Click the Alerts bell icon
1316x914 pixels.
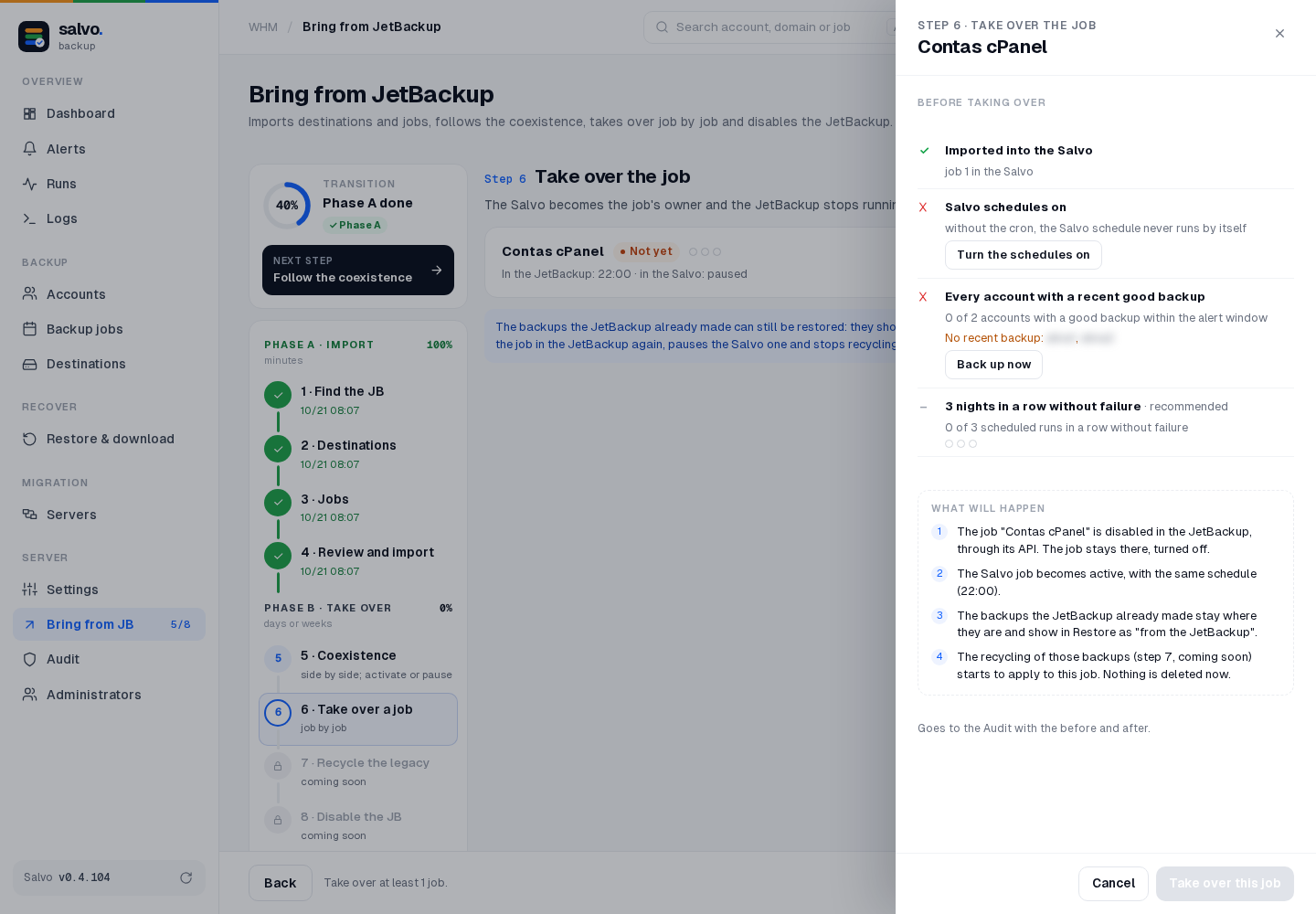pos(30,149)
